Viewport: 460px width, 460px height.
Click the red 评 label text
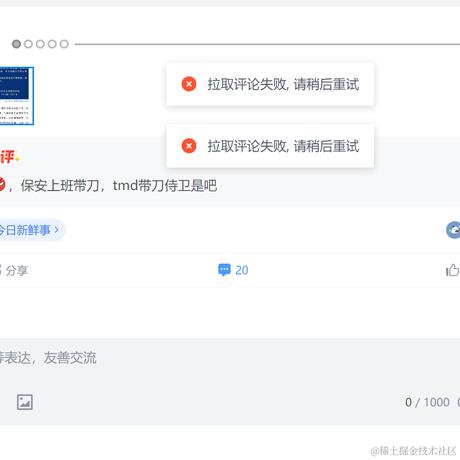(7, 157)
